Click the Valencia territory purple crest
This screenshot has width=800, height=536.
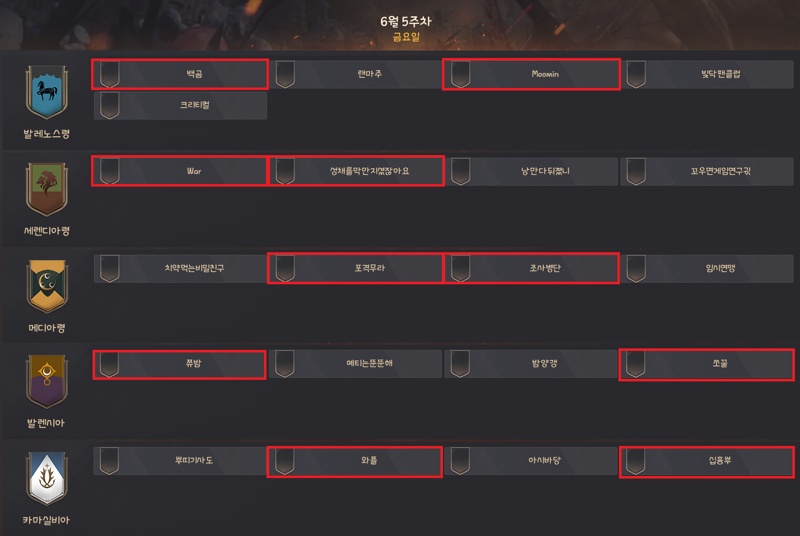pos(46,381)
